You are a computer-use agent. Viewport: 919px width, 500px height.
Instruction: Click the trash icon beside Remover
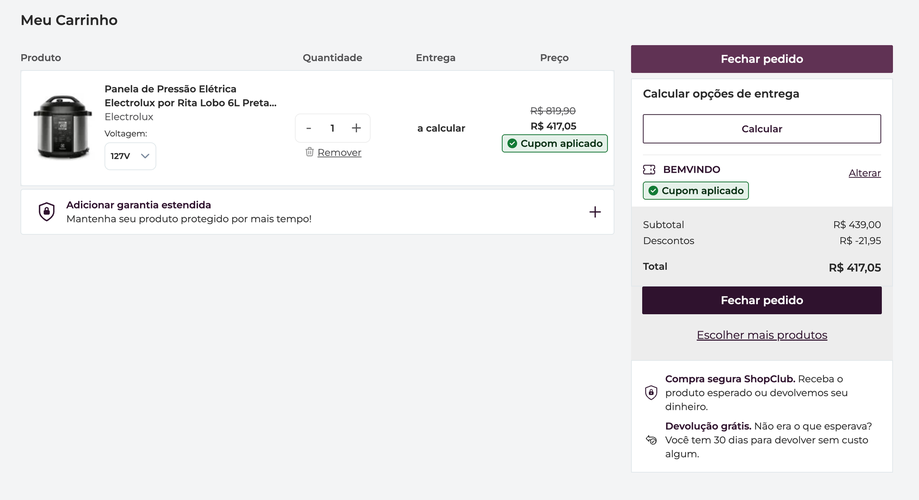click(x=309, y=152)
